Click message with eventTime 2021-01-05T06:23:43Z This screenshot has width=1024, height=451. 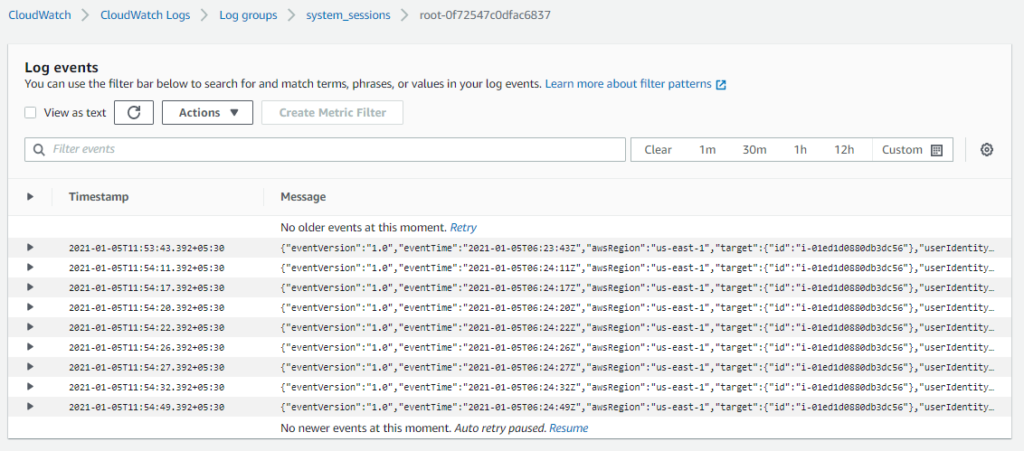coord(638,248)
